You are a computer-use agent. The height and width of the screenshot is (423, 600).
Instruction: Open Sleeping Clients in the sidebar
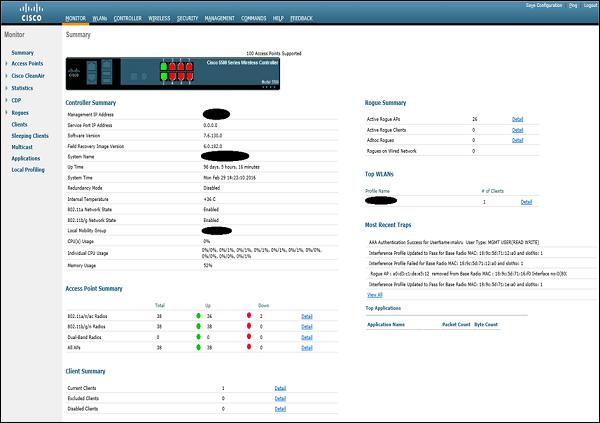[30, 136]
